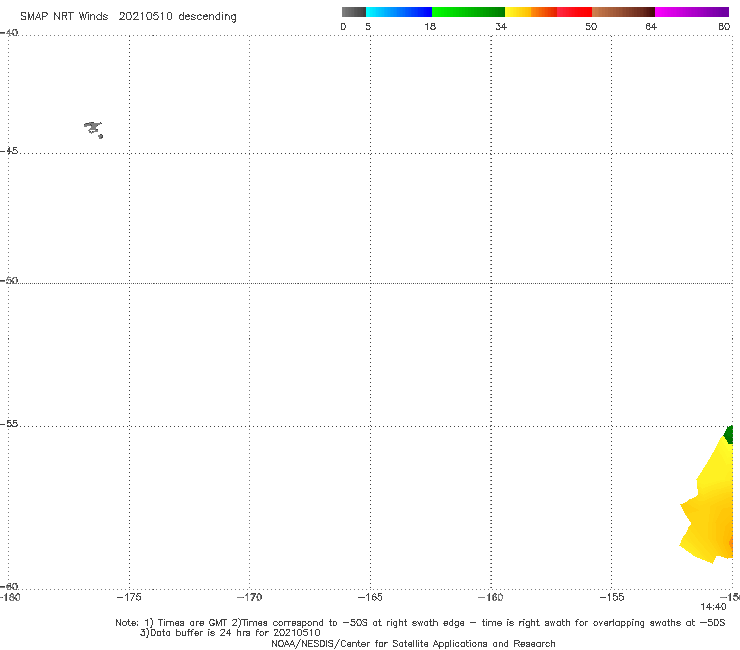Click the -175 longitude axis label
740x650 pixels.
point(129,597)
